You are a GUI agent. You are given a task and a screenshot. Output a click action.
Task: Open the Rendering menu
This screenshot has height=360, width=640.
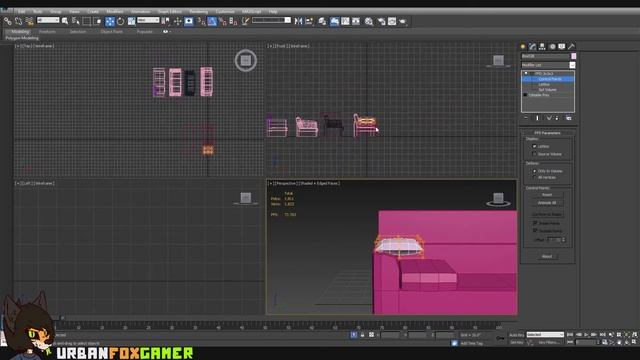click(199, 11)
